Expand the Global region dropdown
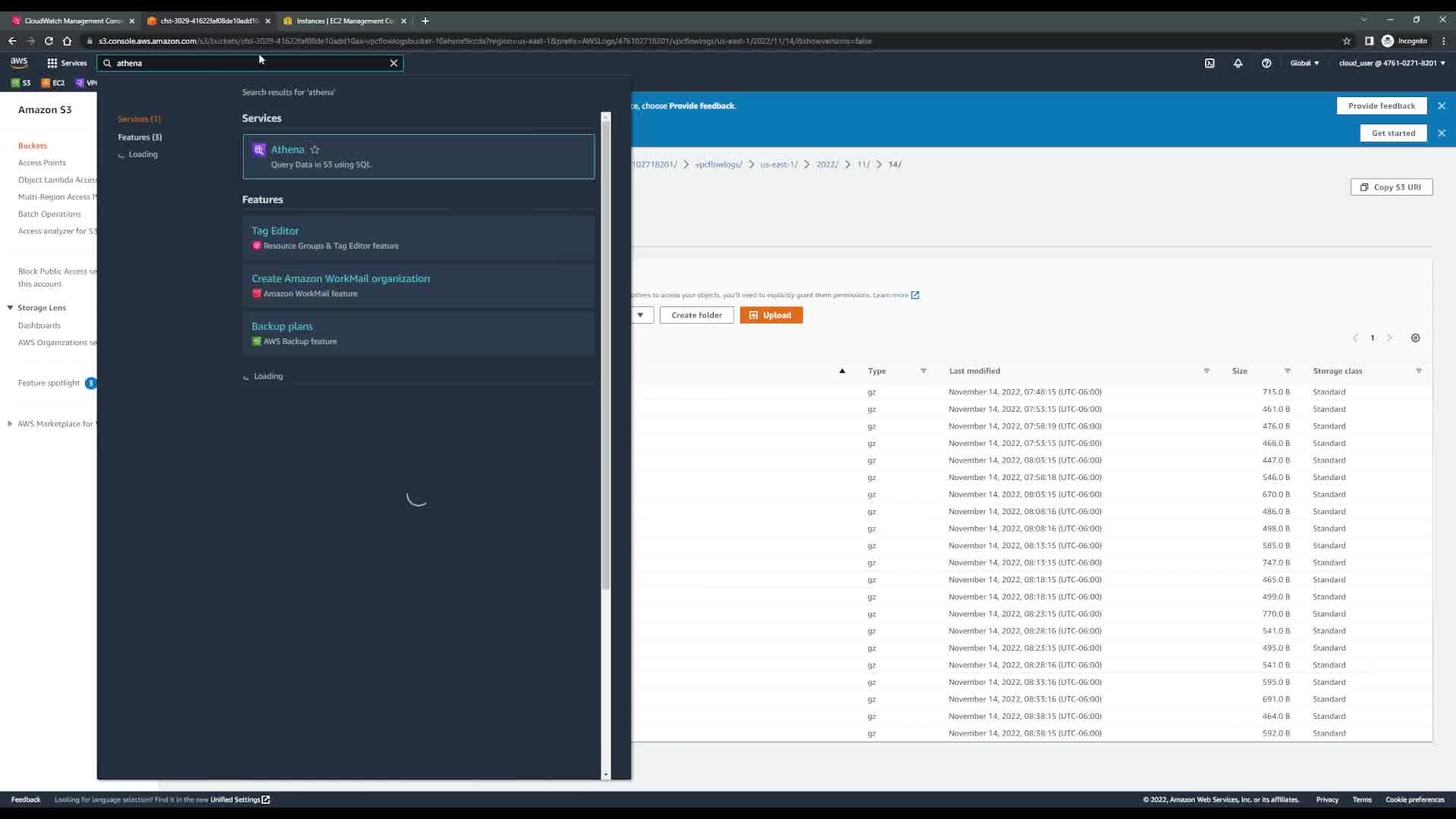This screenshot has width=1456, height=819. coord(1304,63)
